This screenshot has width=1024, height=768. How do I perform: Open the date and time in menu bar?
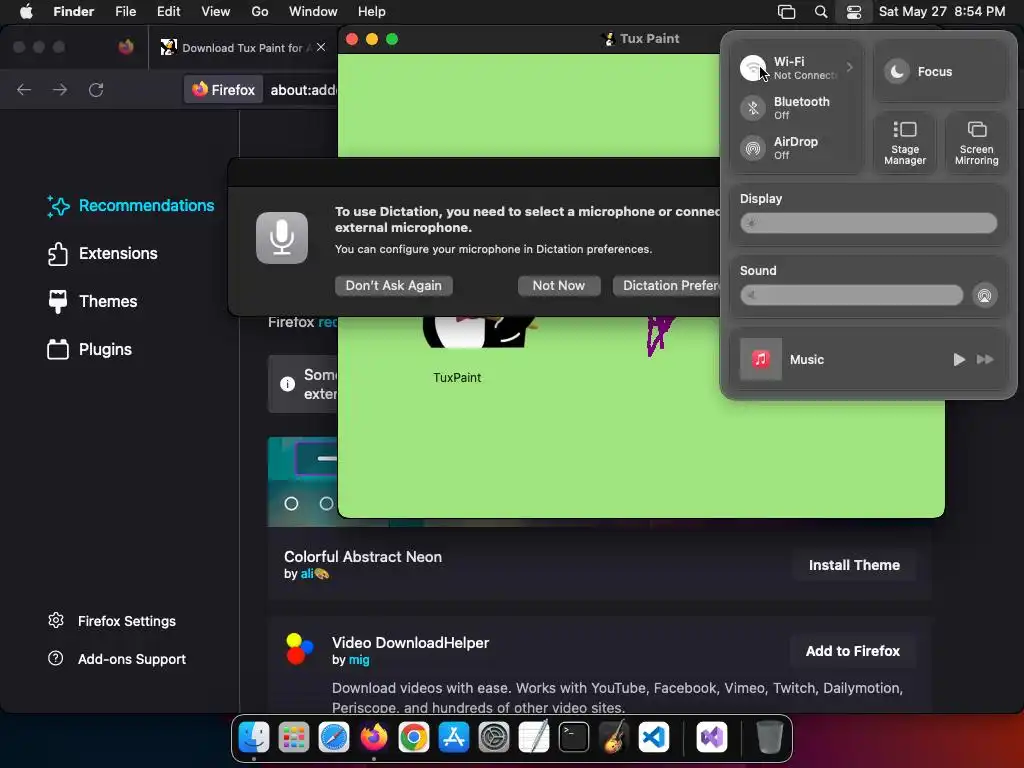coord(942,12)
